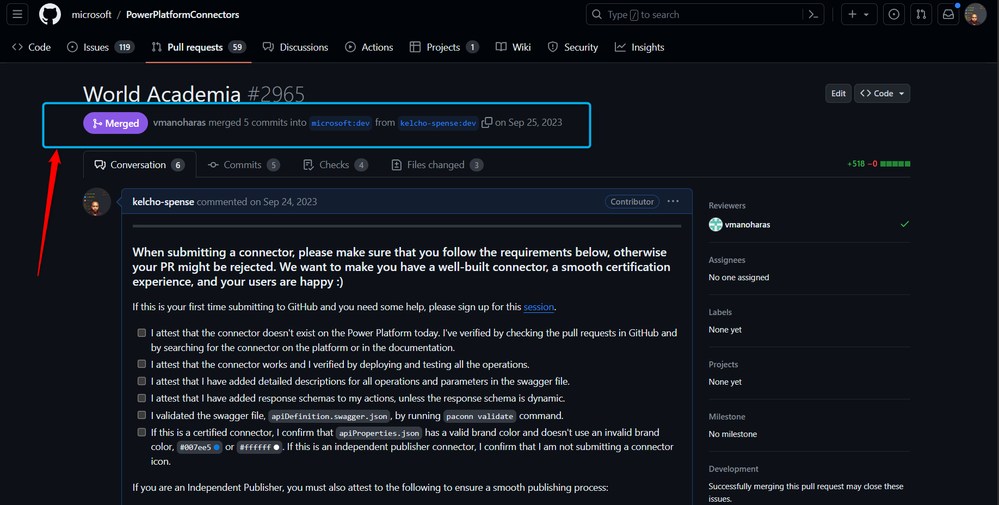999x505 pixels.
Task: Go to GitHub home via Octocat logo
Action: point(50,14)
